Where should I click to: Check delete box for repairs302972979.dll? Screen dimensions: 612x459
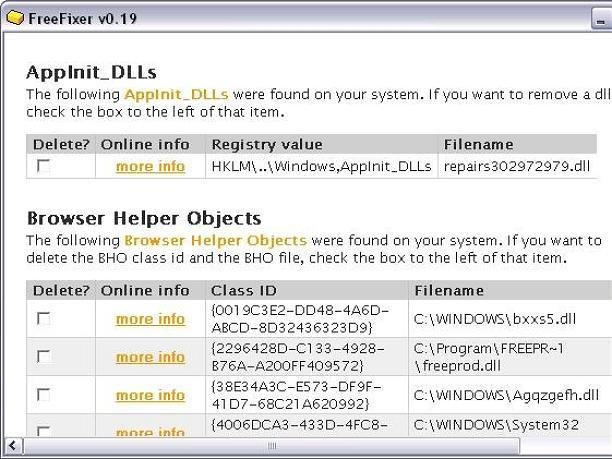(x=43, y=166)
